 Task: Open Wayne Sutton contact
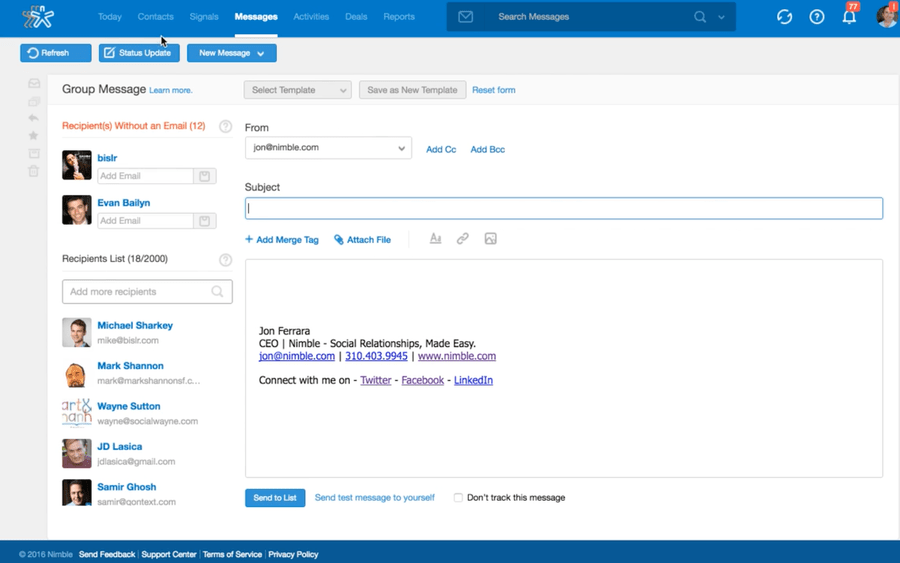129,406
